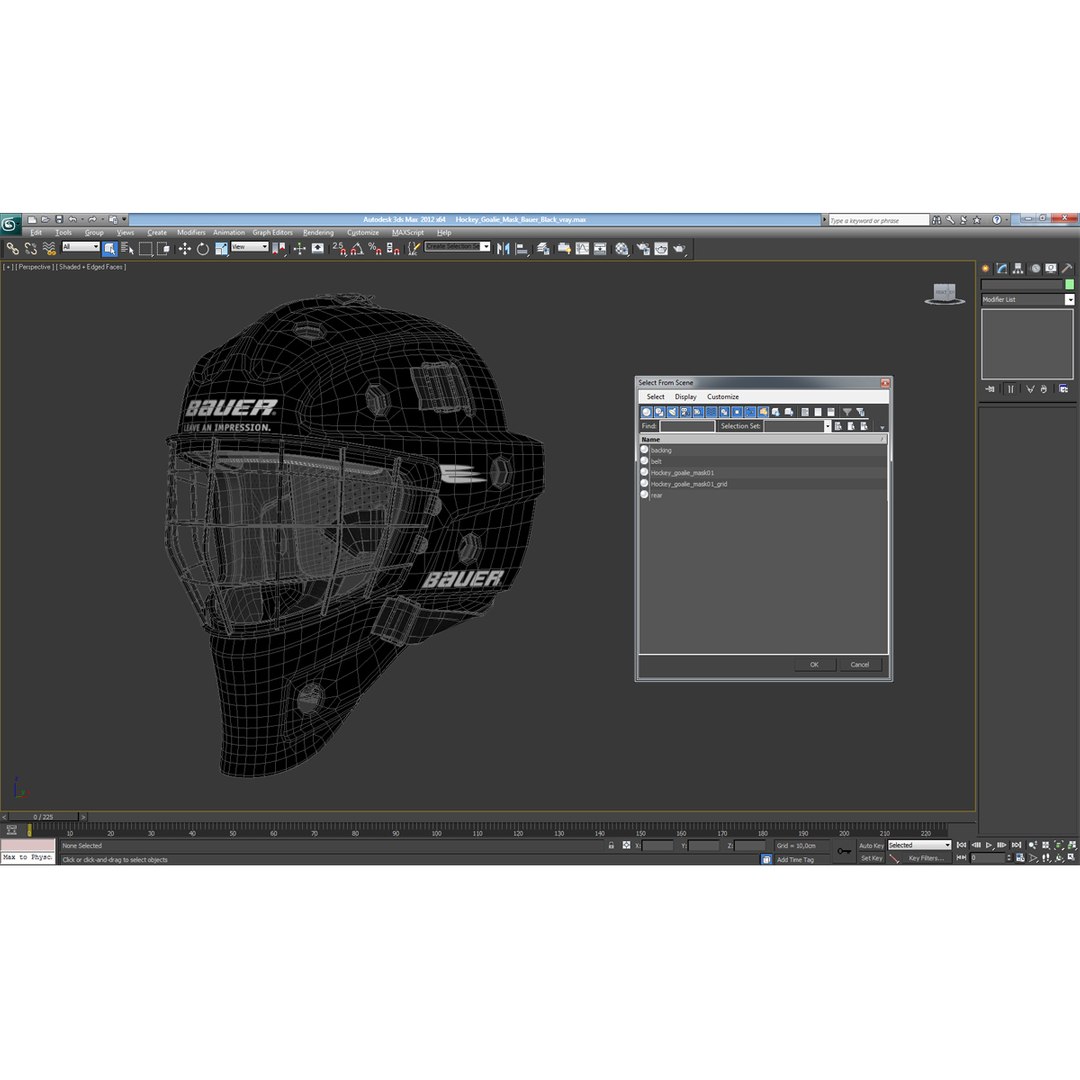The image size is (1080, 1080).
Task: Select the backing object in list
Action: (x=762, y=450)
